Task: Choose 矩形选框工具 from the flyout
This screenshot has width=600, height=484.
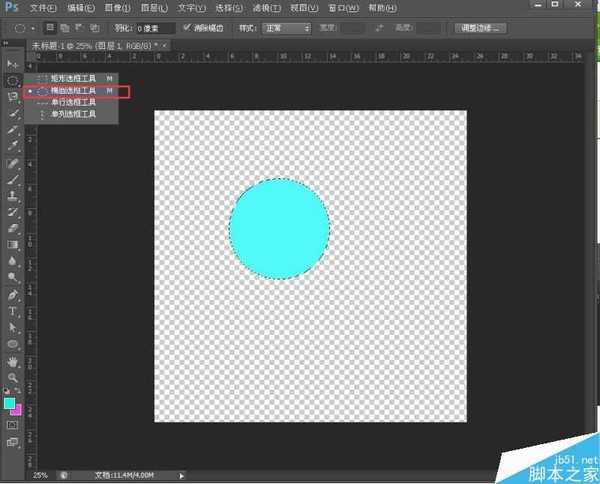Action: tap(73, 78)
